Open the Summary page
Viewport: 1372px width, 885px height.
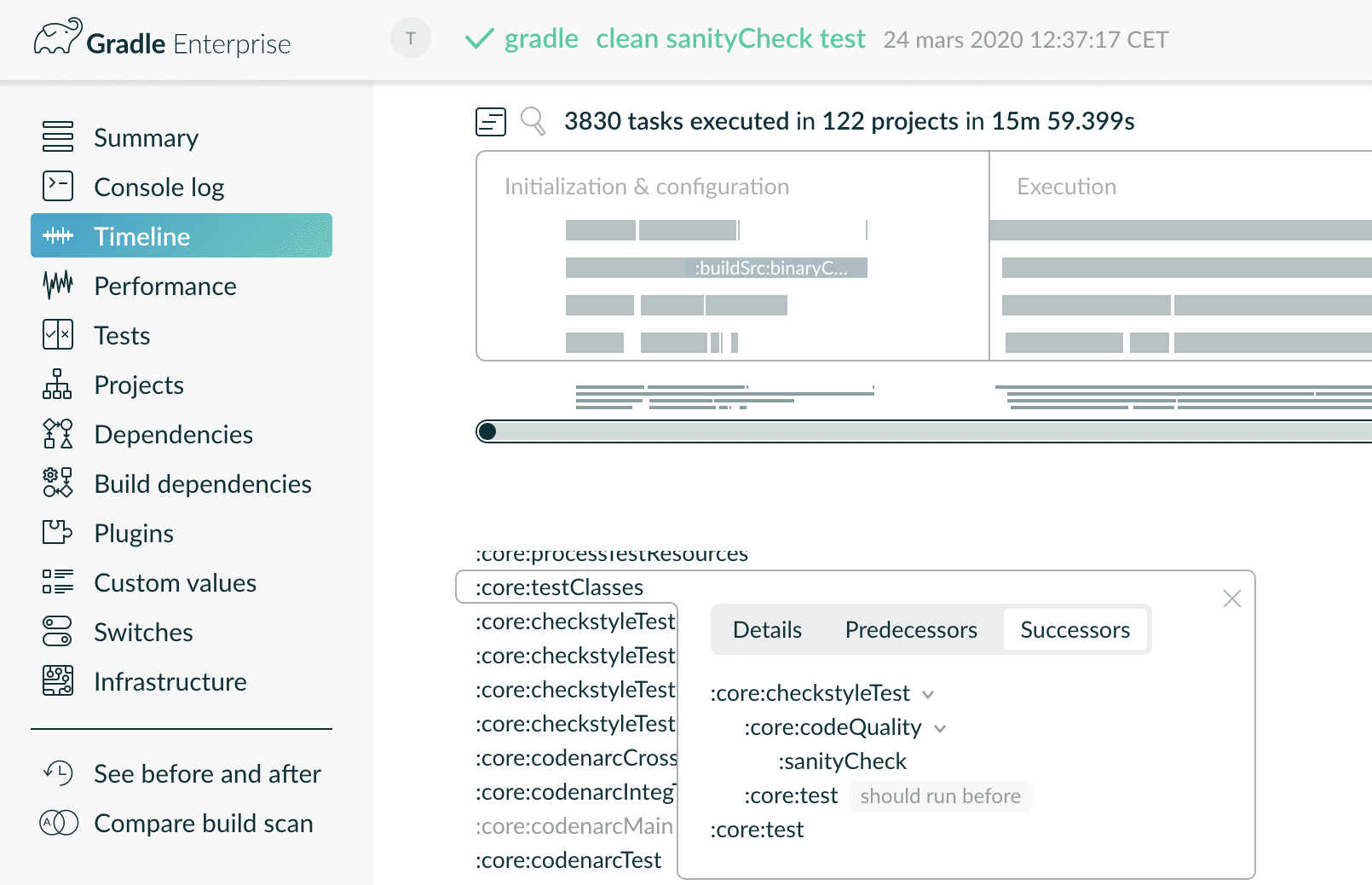[x=146, y=137]
